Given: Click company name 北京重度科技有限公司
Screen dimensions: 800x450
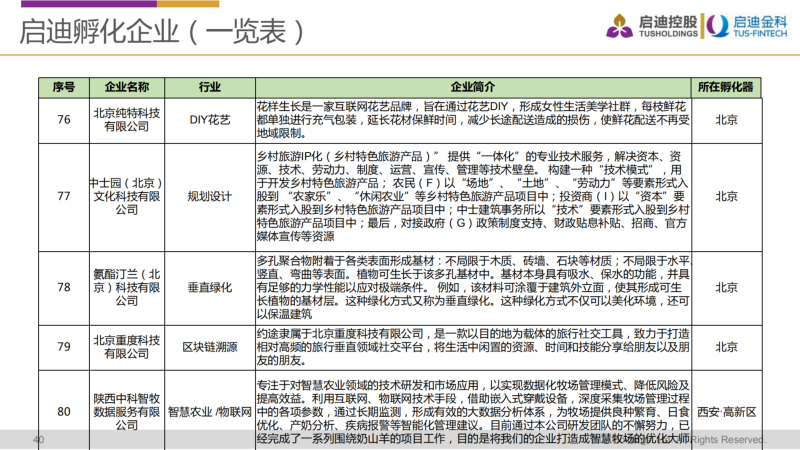Looking at the screenshot, I should point(127,347).
